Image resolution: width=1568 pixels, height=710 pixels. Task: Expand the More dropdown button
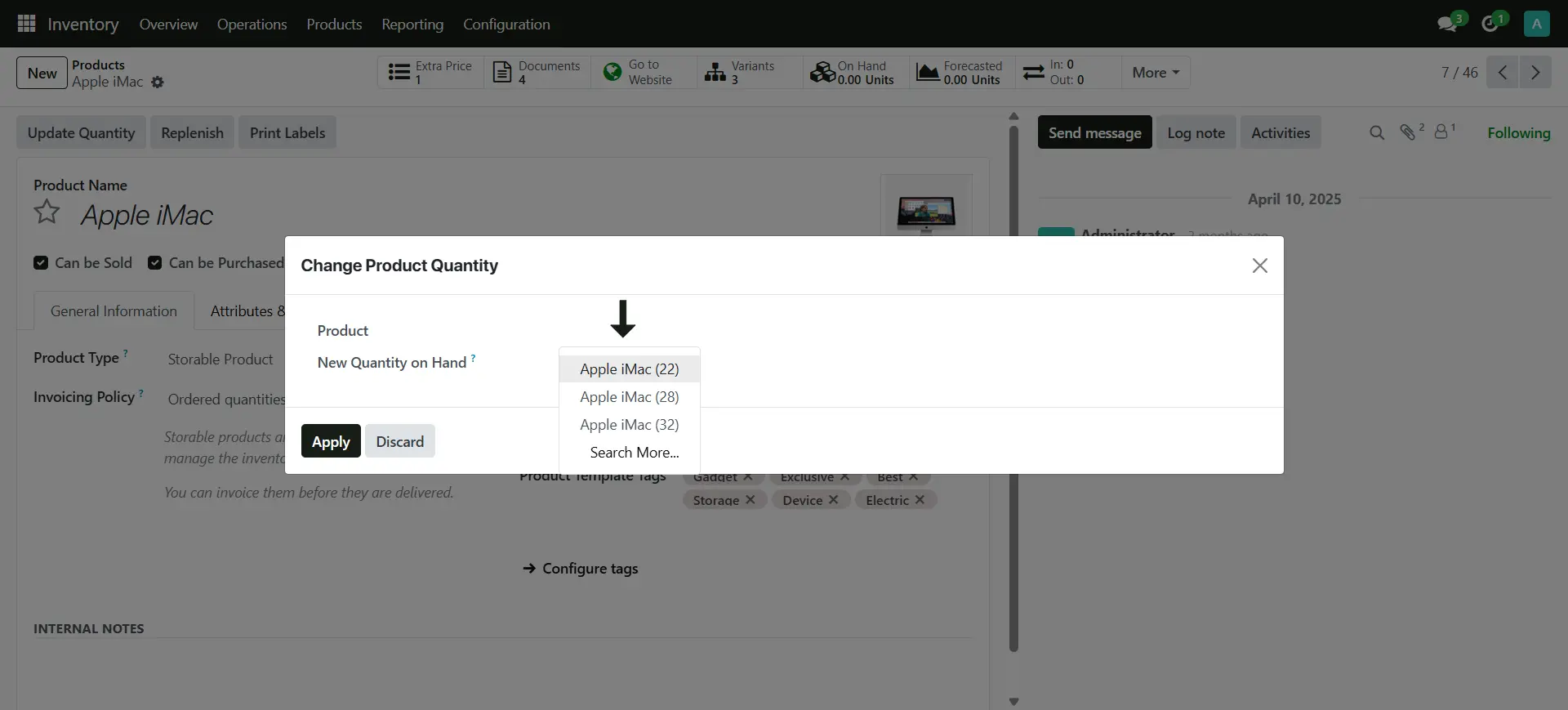[1155, 73]
